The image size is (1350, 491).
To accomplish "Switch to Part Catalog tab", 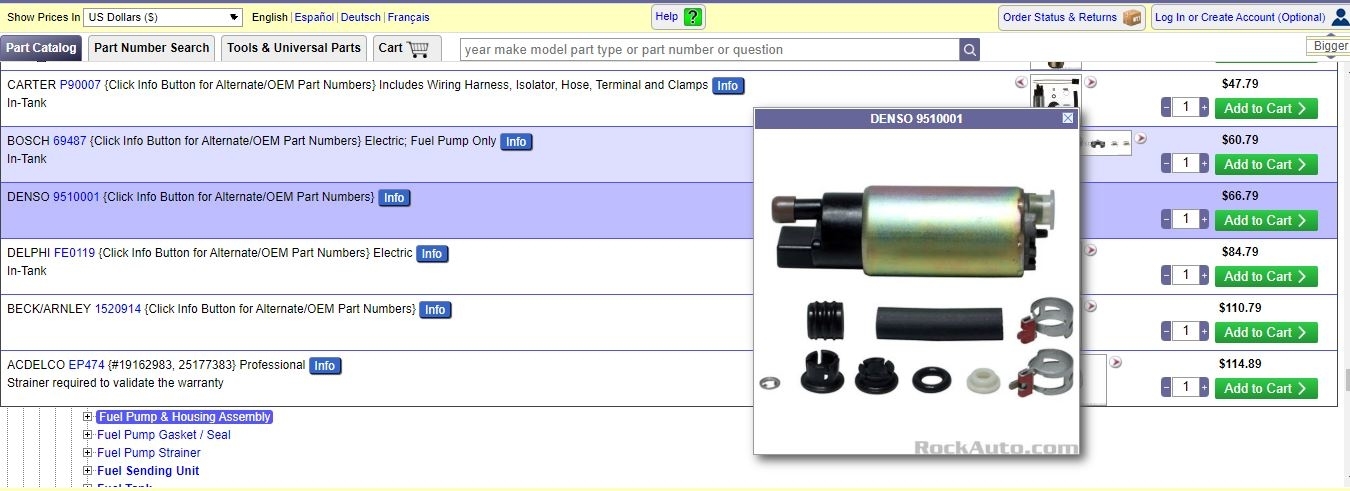I will (x=41, y=48).
